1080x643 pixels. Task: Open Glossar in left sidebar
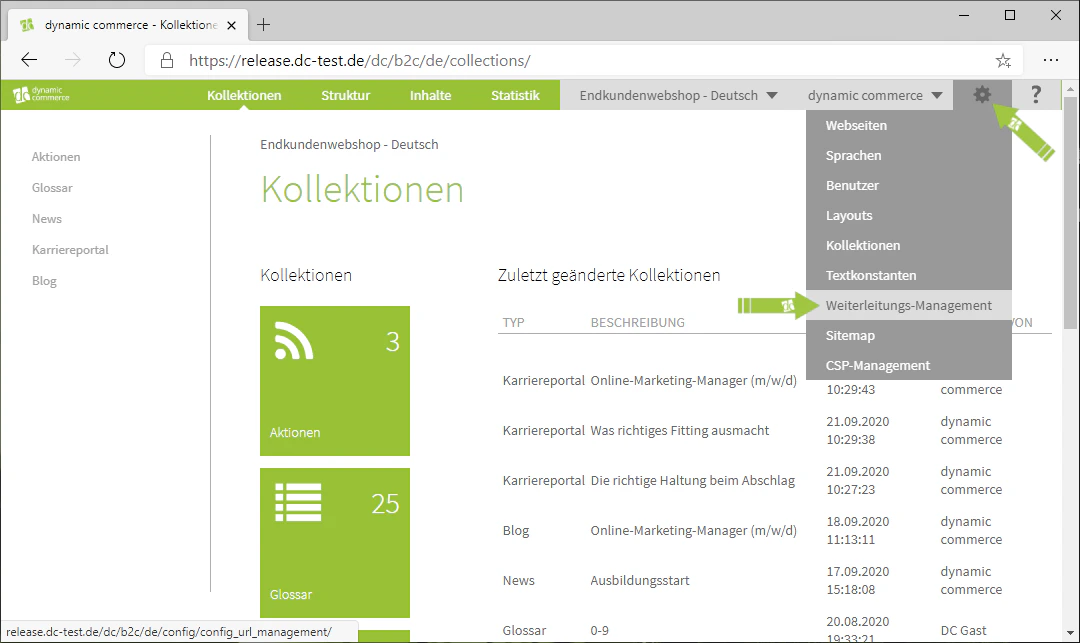pos(52,188)
